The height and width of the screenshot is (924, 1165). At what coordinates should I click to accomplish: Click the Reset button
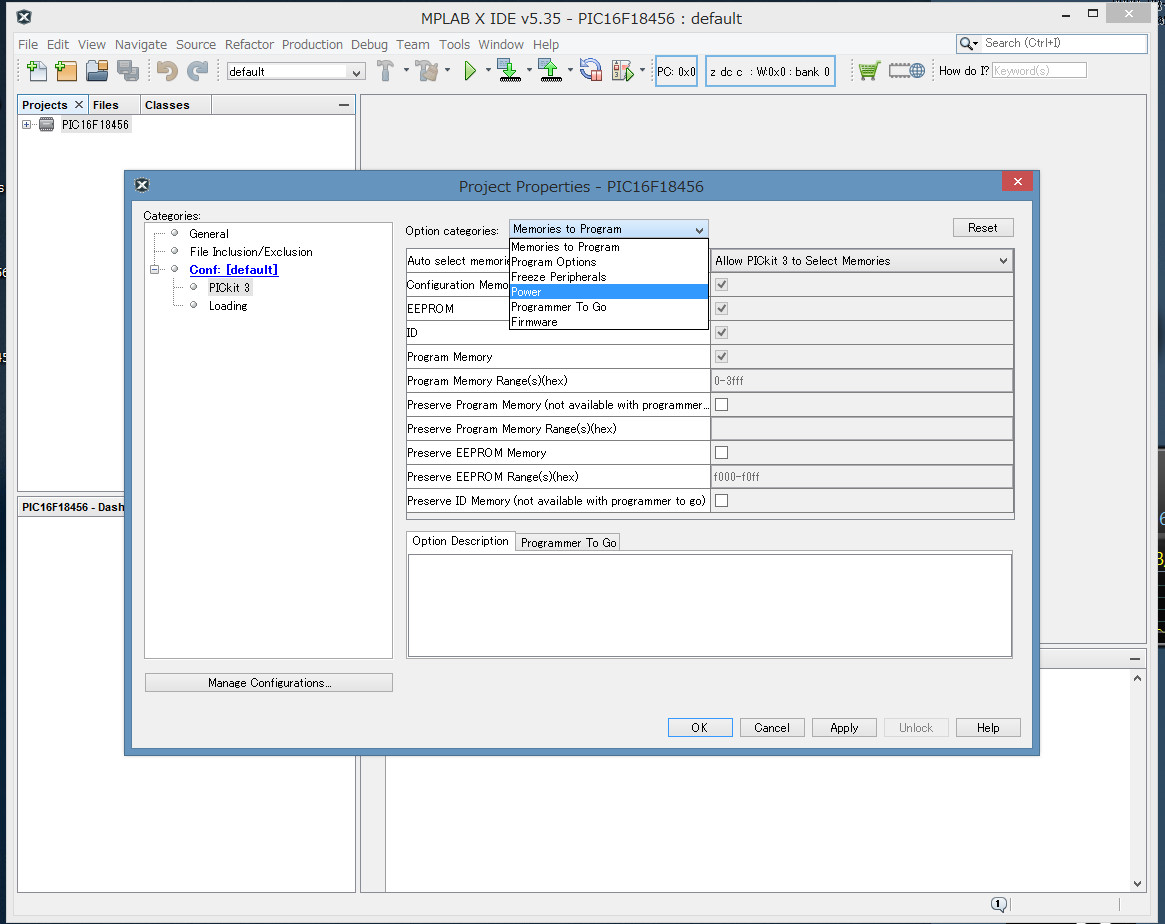[x=983, y=228]
